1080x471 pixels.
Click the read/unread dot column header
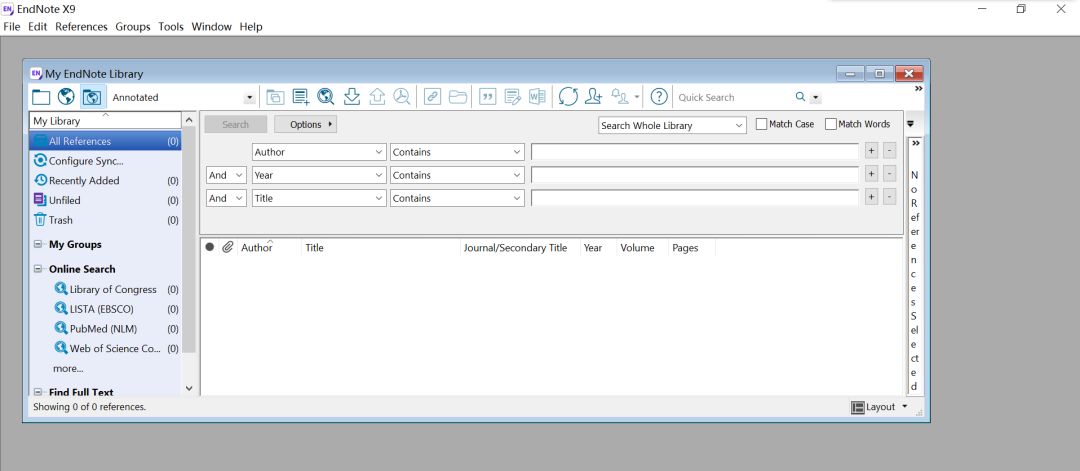pos(209,247)
